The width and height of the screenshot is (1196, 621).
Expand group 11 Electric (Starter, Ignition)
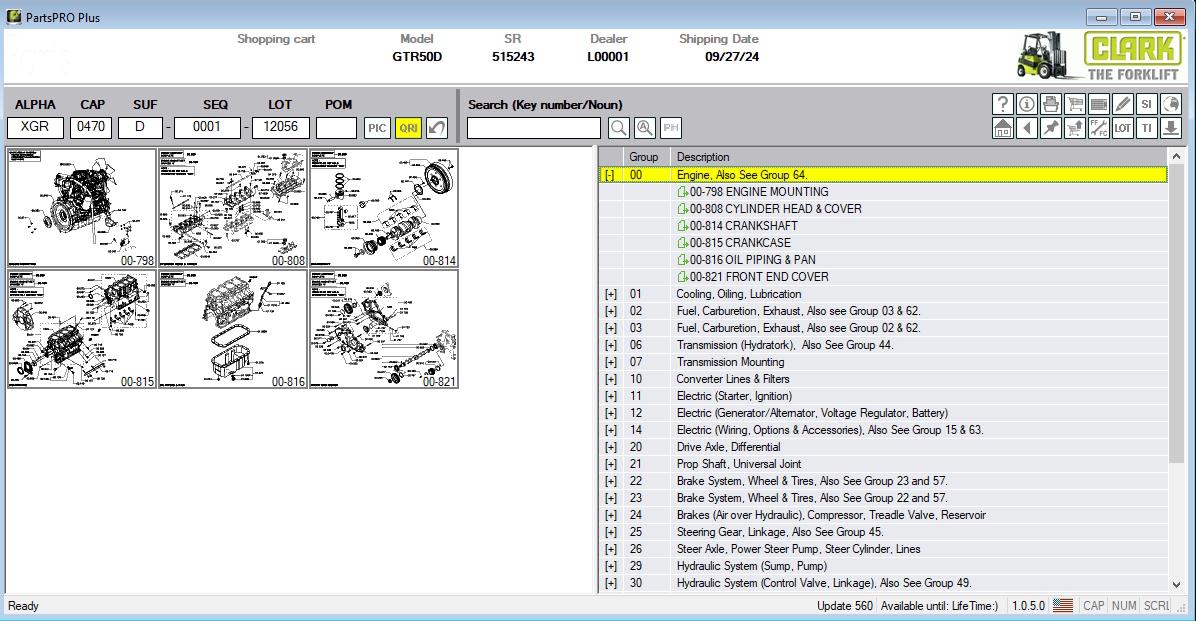point(610,397)
